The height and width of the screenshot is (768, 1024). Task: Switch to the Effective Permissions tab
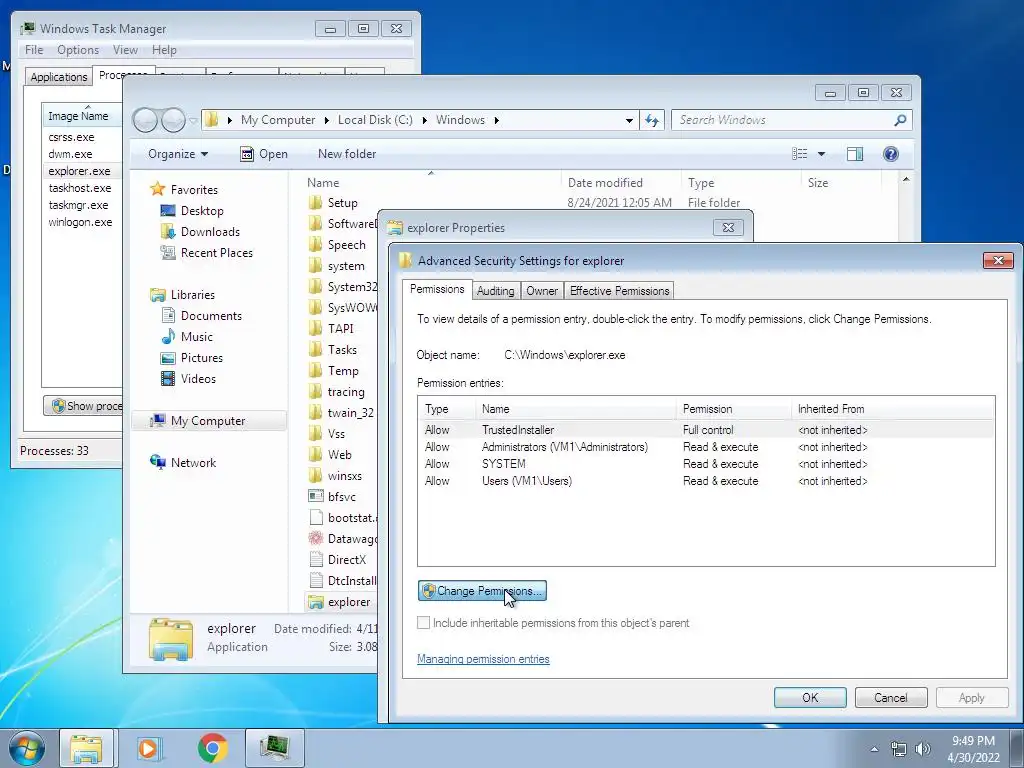[x=619, y=291]
